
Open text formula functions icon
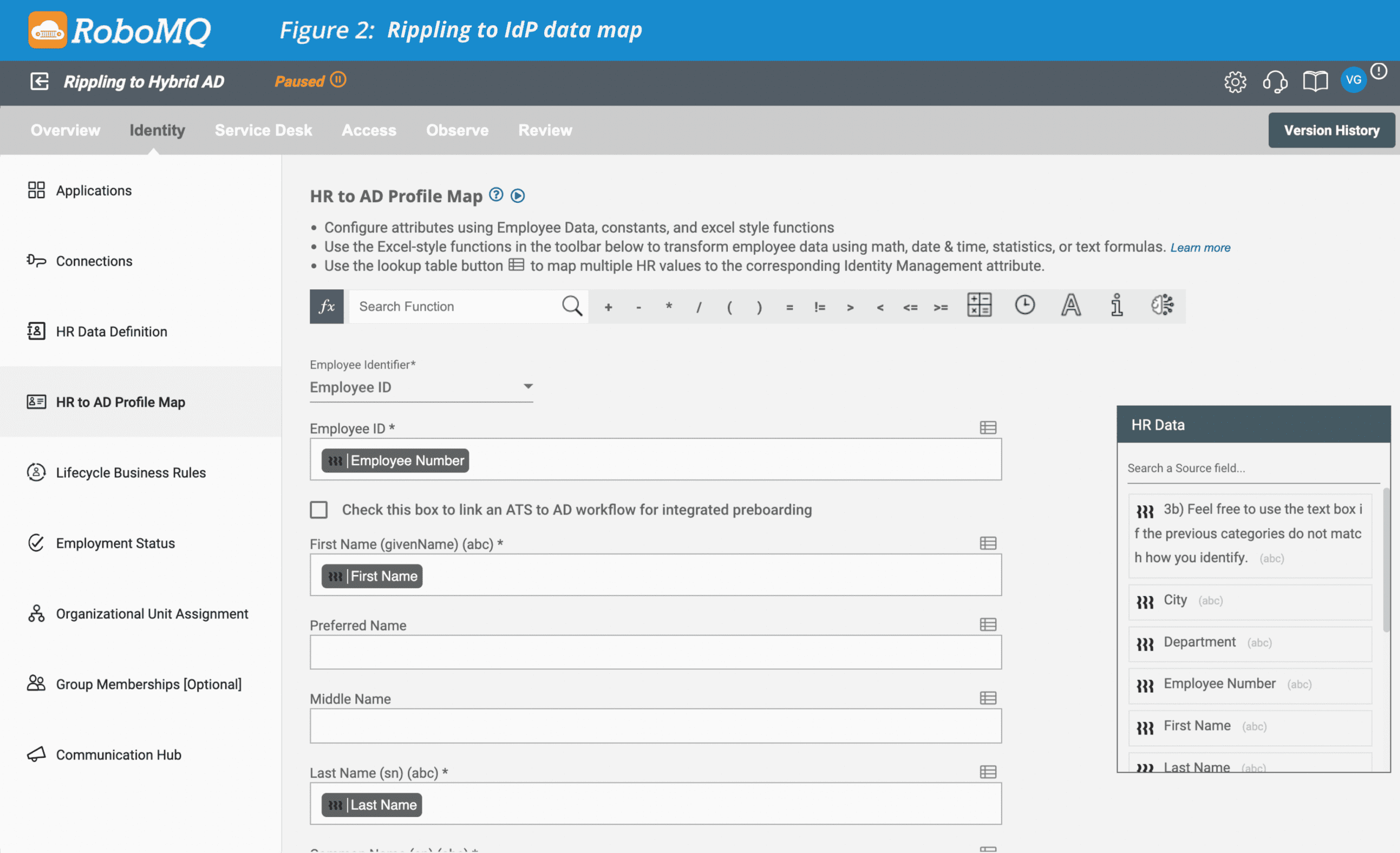1070,306
